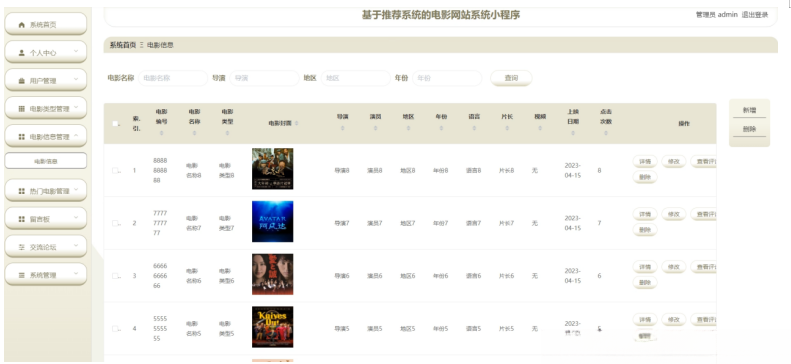Image resolution: width=791 pixels, height=364 pixels.
Task: Click the home icon beside 系统首页
Action: pos(21,25)
